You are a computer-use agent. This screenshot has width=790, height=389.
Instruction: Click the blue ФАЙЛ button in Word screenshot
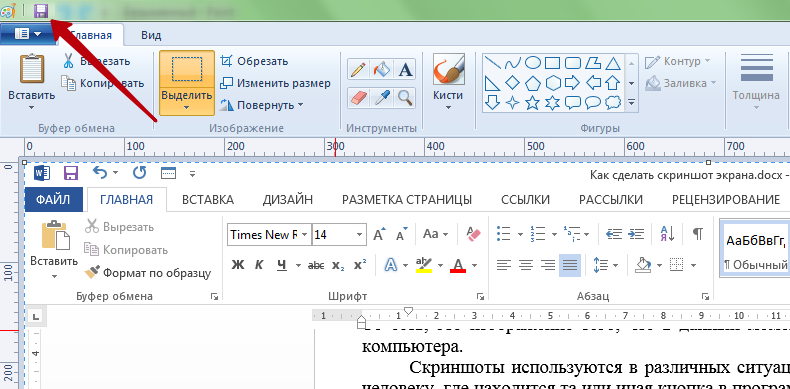[x=53, y=200]
